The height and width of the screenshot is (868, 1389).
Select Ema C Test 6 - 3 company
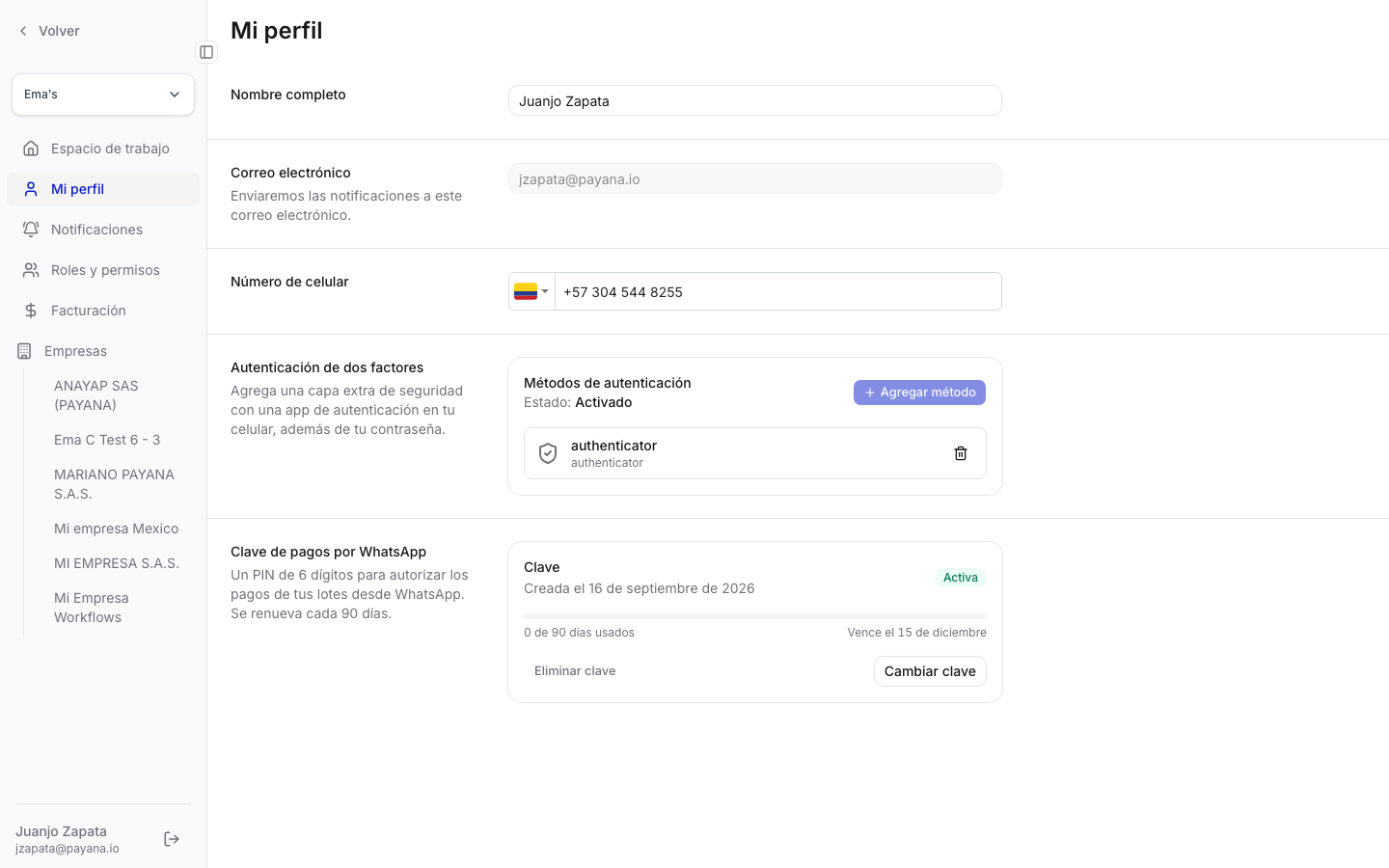(x=107, y=440)
